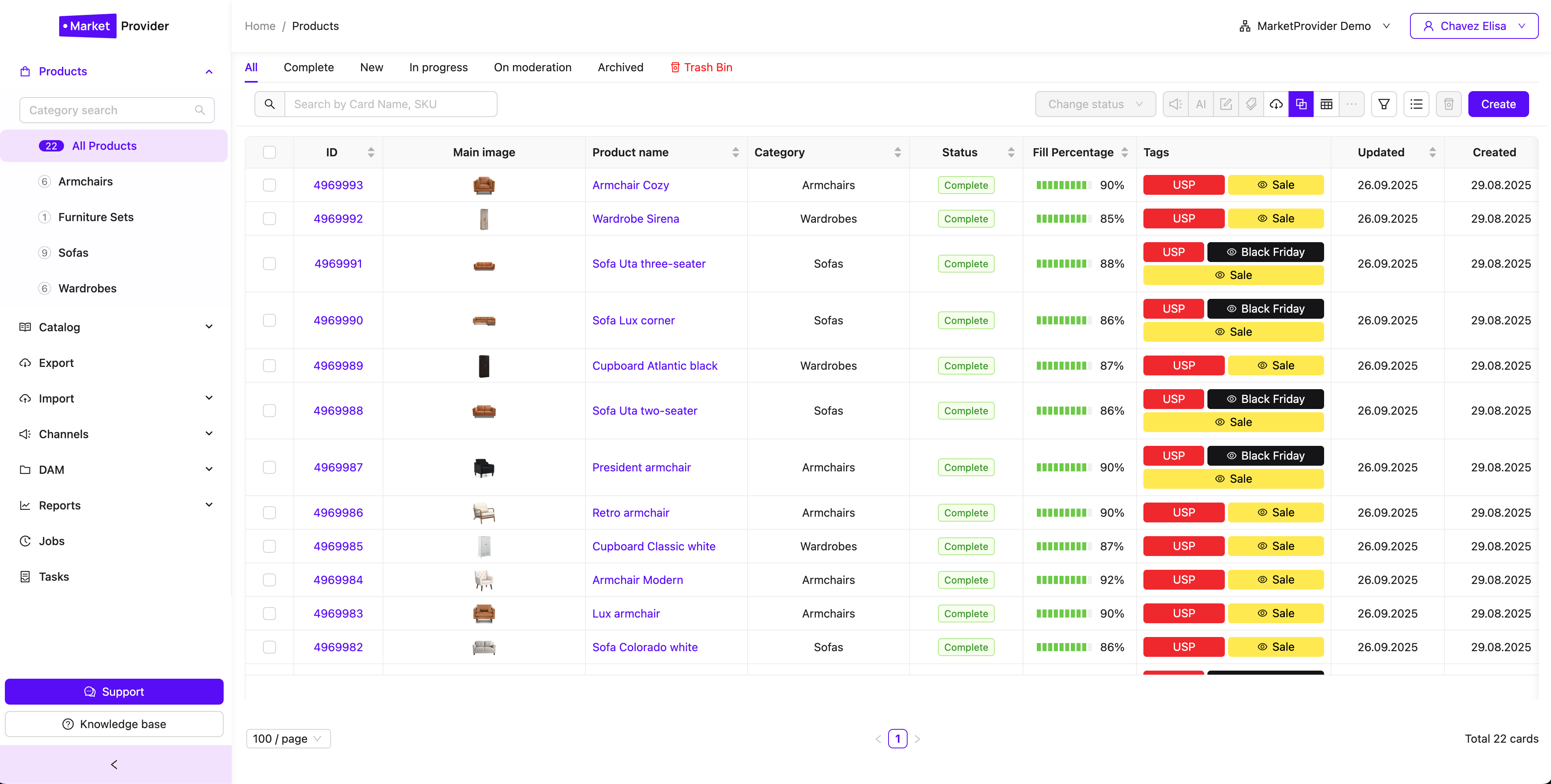Screen dimensions: 1551x784
Task: Open Jobs from the sidebar
Action: pos(52,541)
